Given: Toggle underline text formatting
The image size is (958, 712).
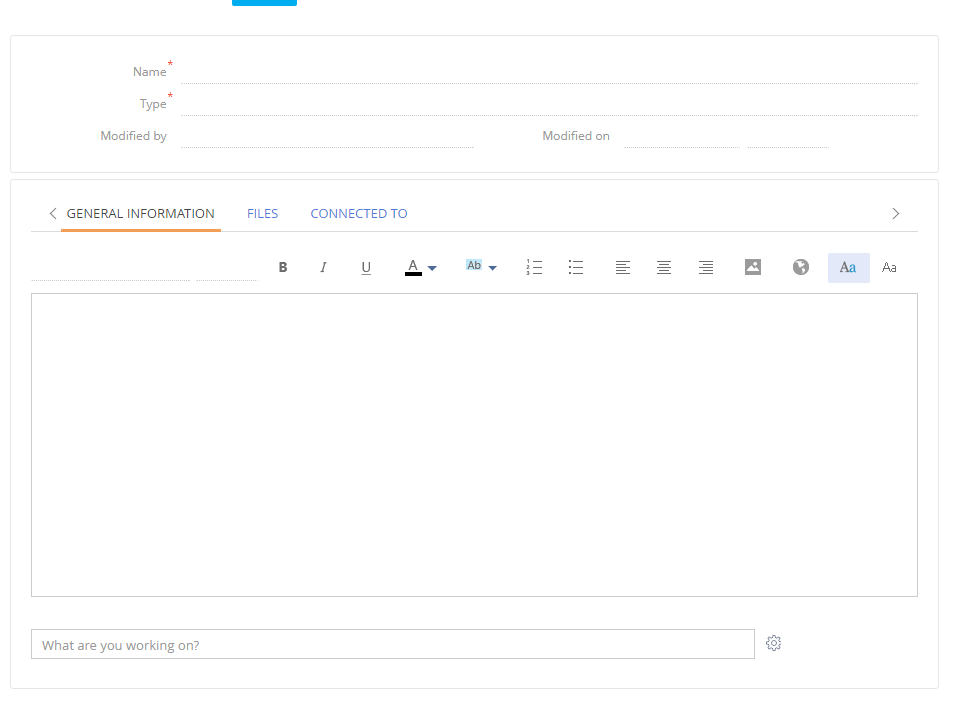Looking at the screenshot, I should (x=366, y=268).
